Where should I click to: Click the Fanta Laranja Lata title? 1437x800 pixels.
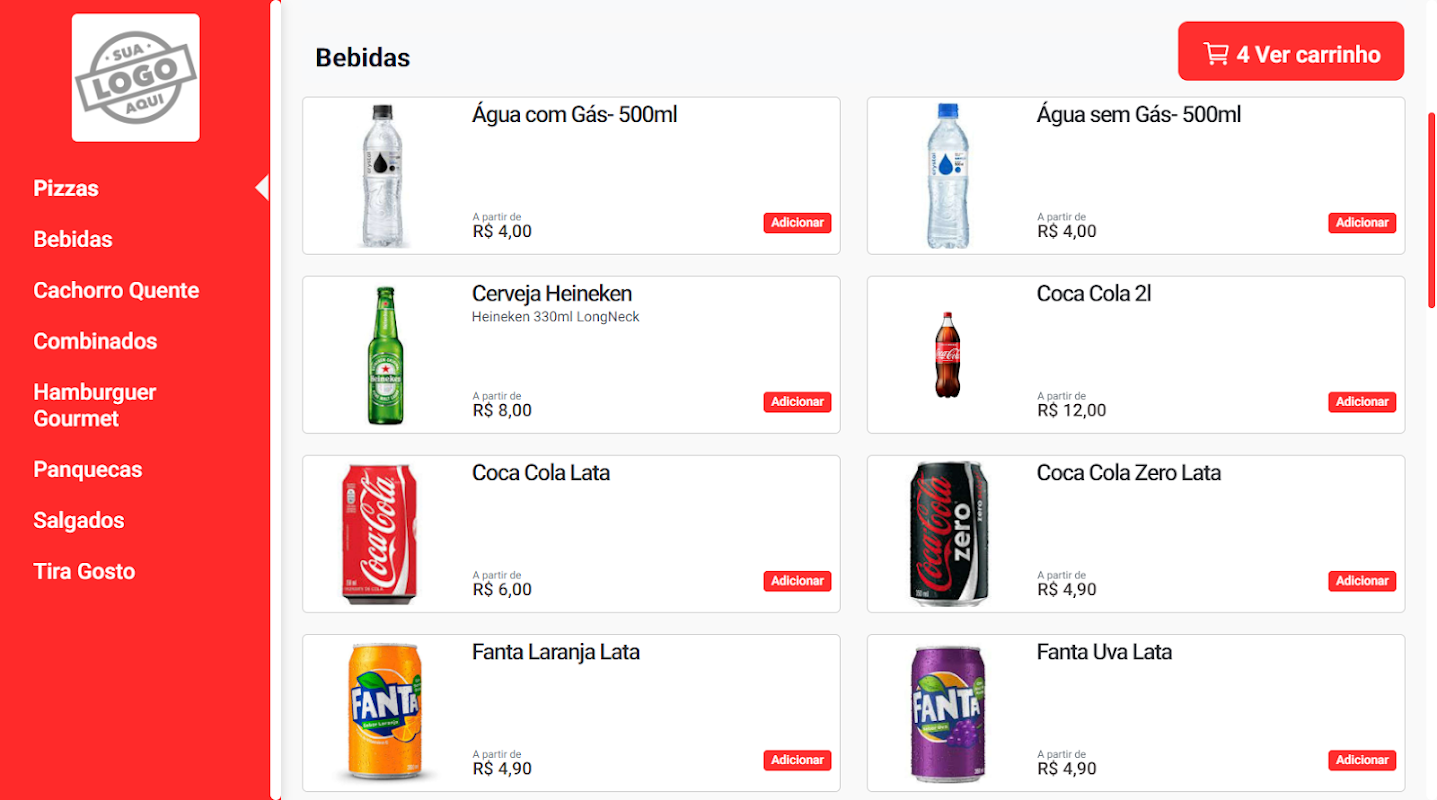click(555, 652)
